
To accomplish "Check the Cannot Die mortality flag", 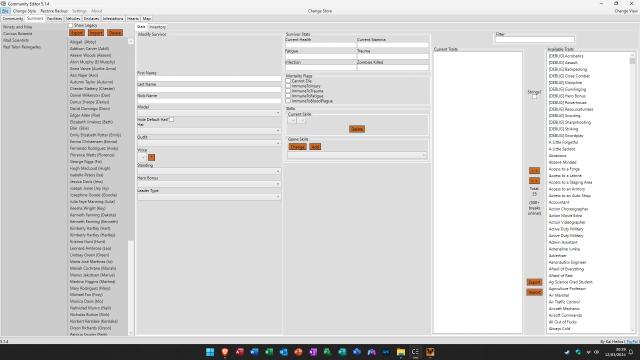I will [288, 81].
